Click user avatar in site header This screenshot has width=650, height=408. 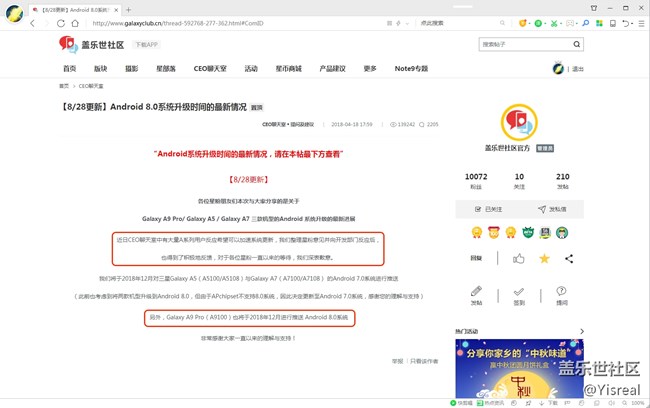click(558, 68)
